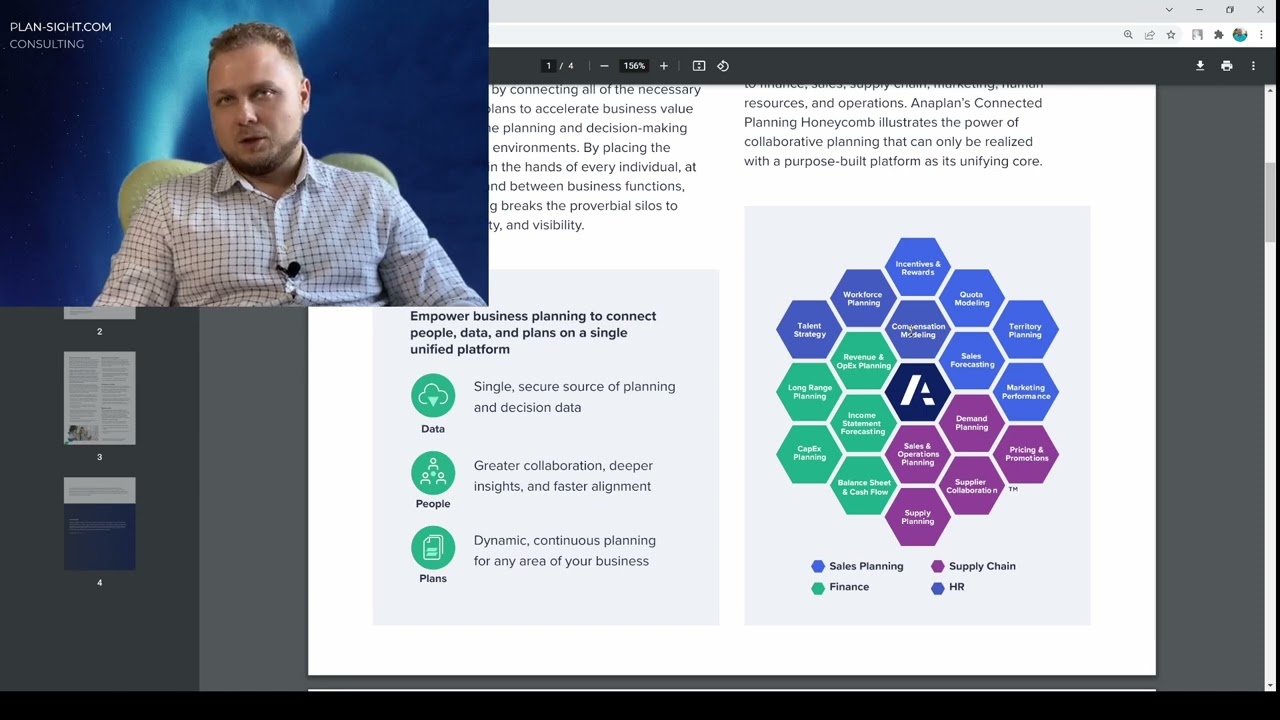Select the page 3 thumbnail

(x=100, y=398)
